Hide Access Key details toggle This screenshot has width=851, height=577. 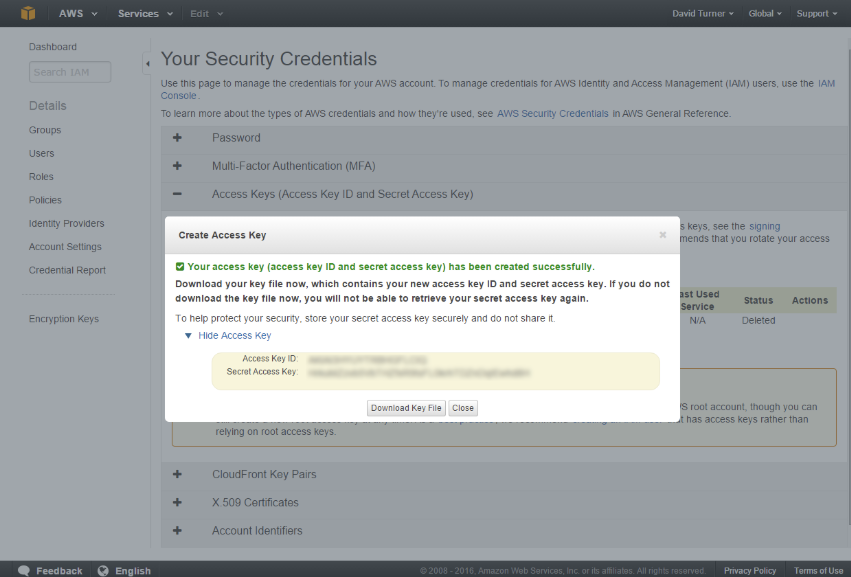coord(234,336)
